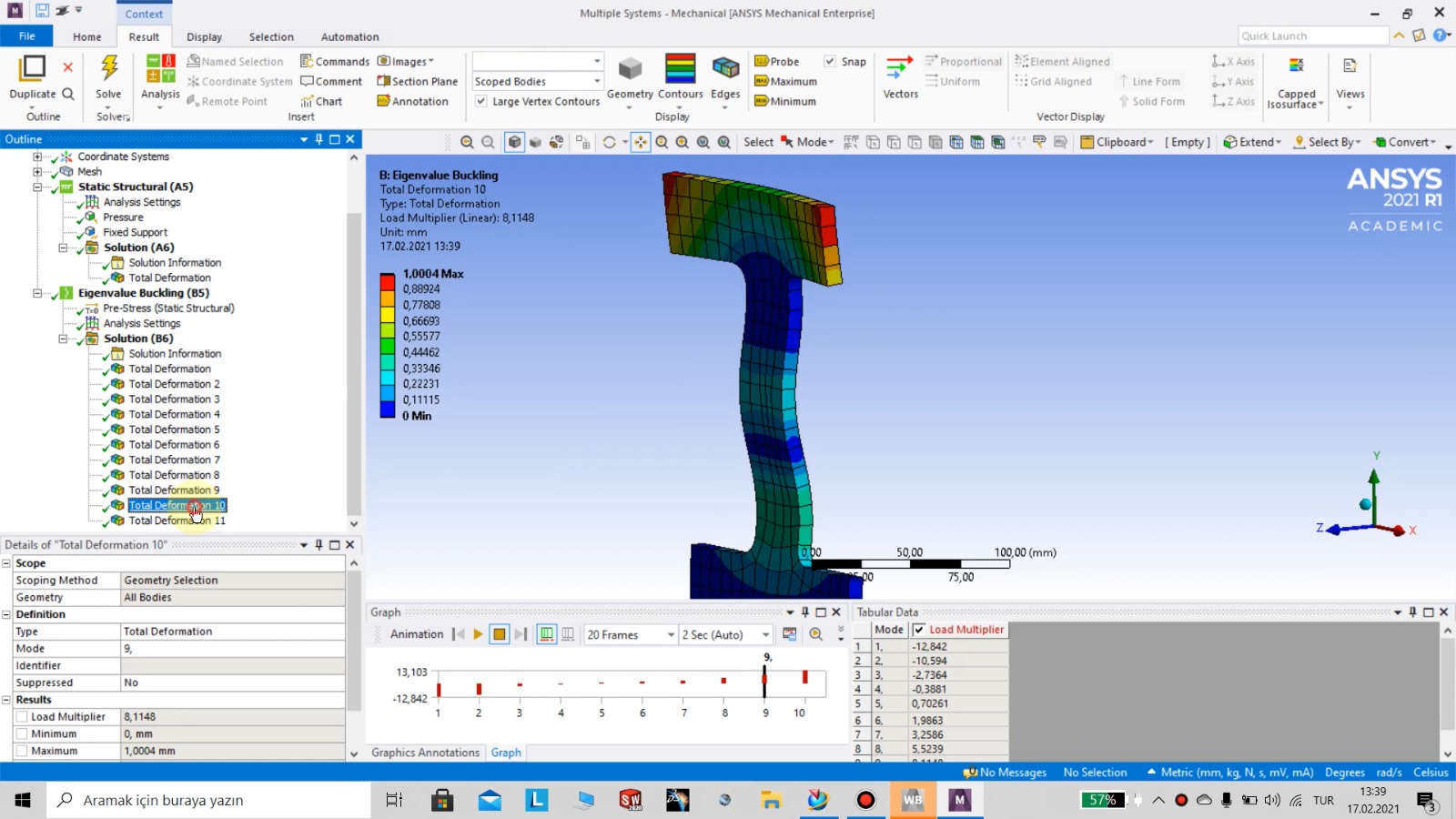Click the Mode selection button
Screen dimensions: 1456x819
point(807,142)
